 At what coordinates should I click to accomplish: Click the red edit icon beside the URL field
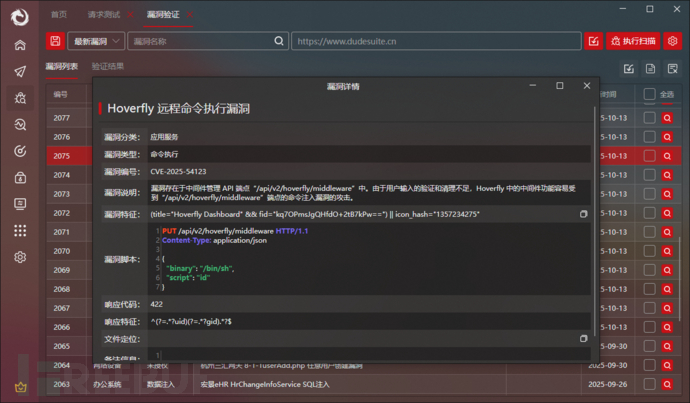pyautogui.click(x=593, y=41)
